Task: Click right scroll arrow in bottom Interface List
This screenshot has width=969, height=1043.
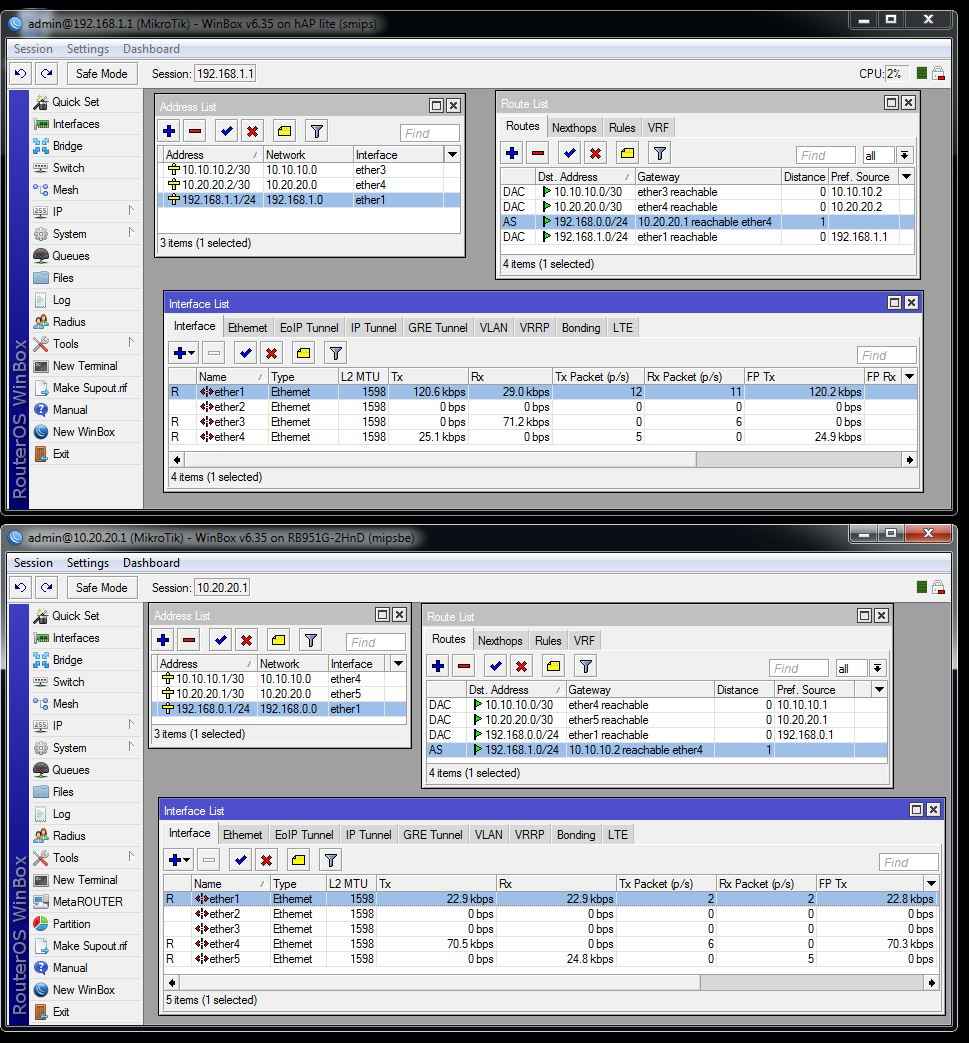Action: [931, 982]
